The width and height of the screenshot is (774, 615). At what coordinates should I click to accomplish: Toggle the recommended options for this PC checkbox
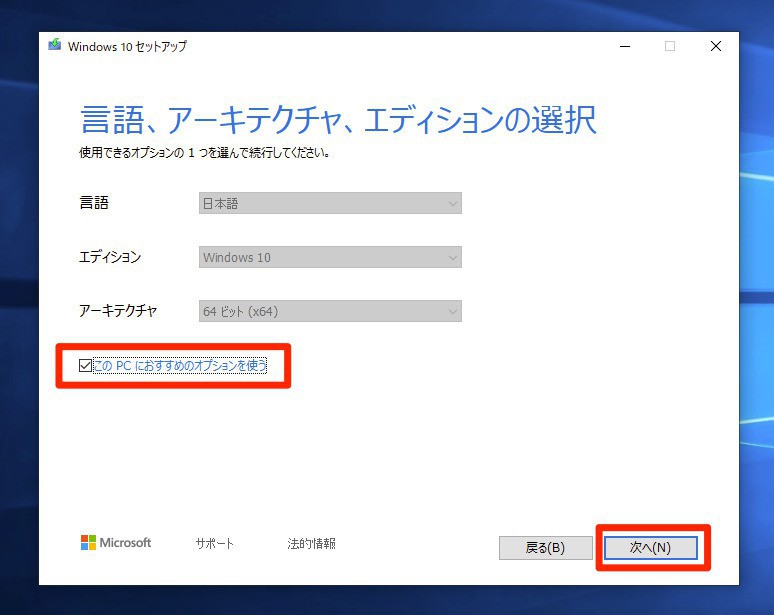point(85,365)
